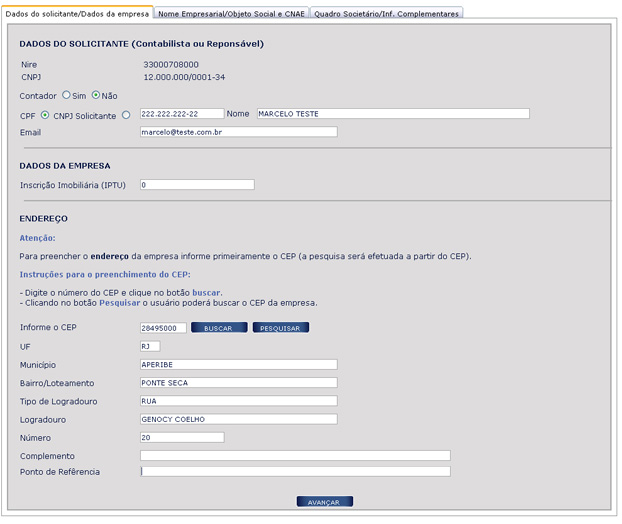Screen dimensions: 622x524
Task: Select Sim for Contador
Action: click(x=66, y=95)
